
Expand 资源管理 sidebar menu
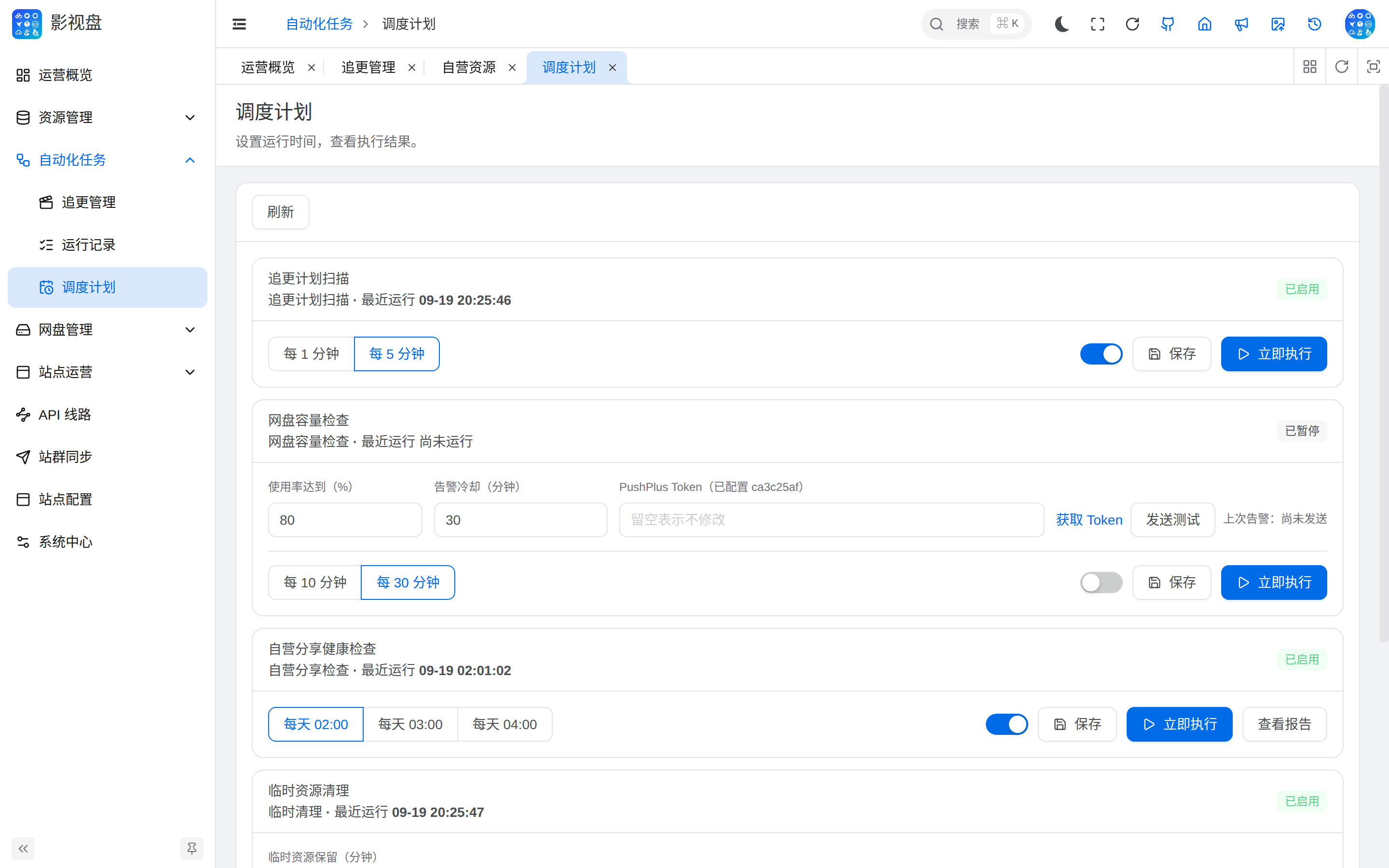108,118
